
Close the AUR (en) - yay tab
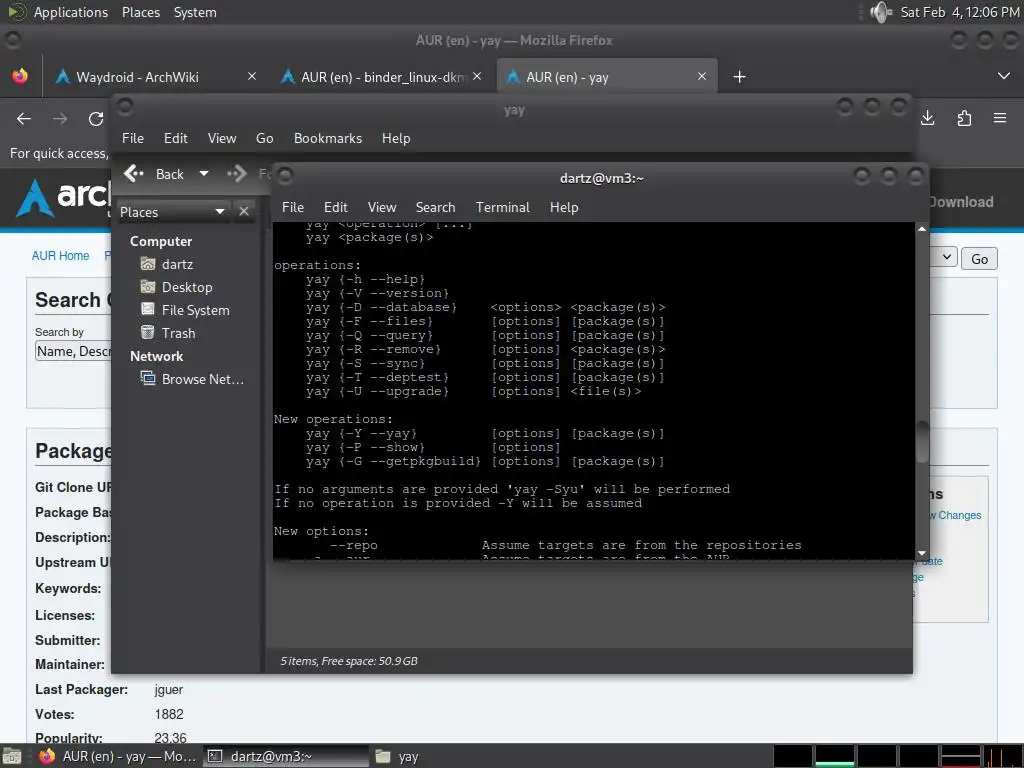click(x=702, y=76)
